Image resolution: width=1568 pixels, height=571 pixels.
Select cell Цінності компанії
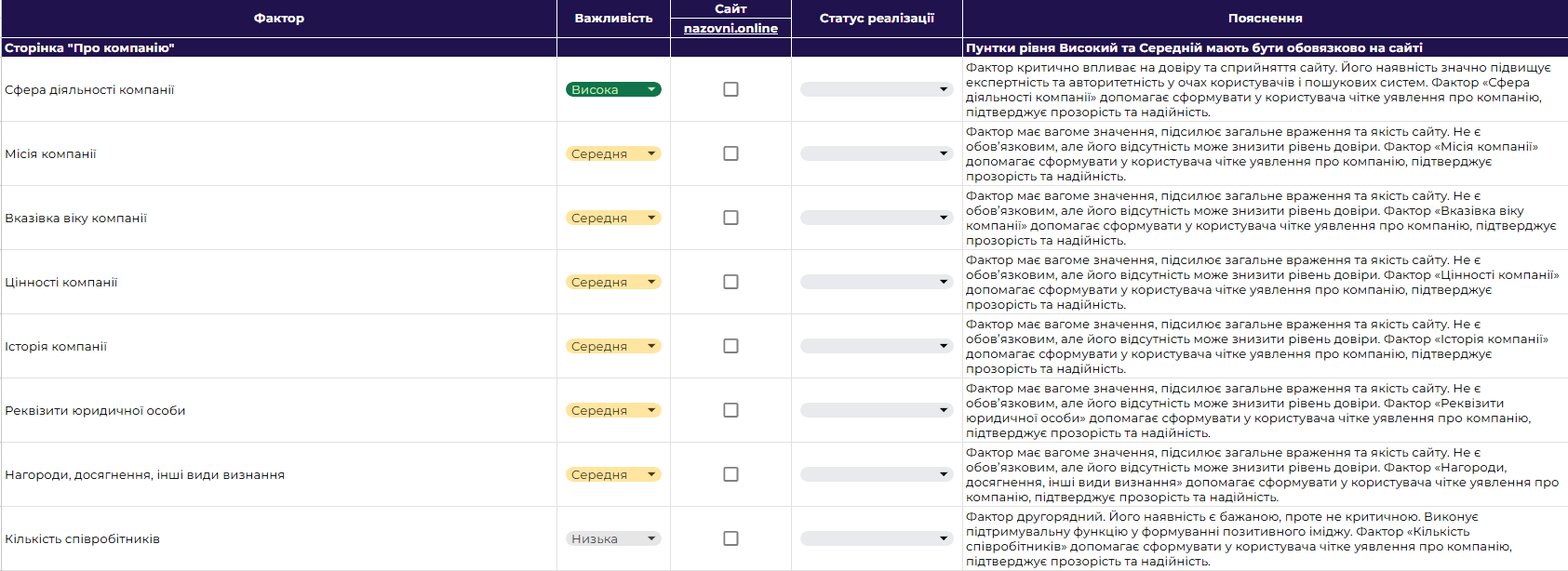pyautogui.click(x=278, y=282)
